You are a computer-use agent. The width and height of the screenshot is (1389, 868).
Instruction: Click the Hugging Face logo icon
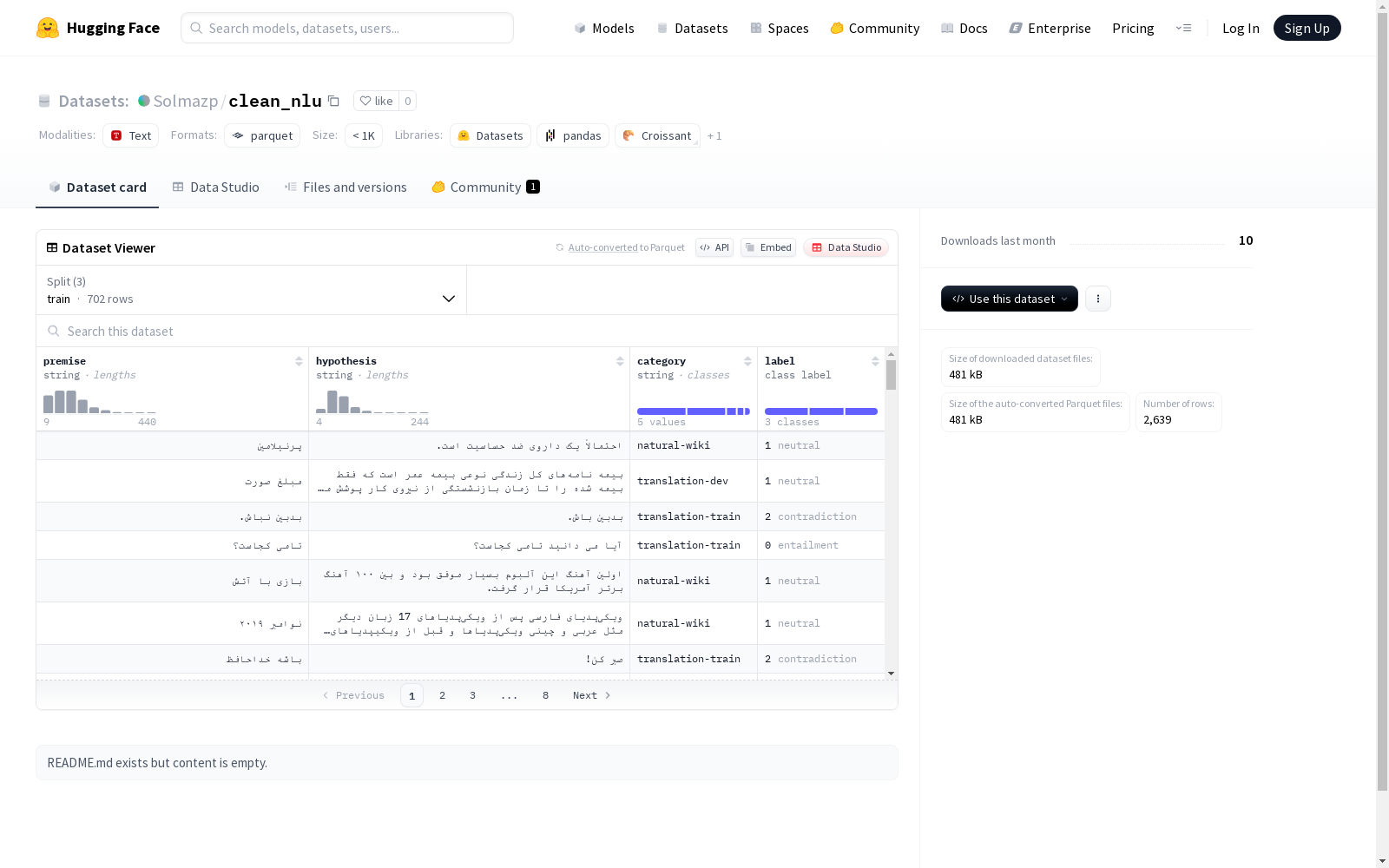pyautogui.click(x=48, y=28)
